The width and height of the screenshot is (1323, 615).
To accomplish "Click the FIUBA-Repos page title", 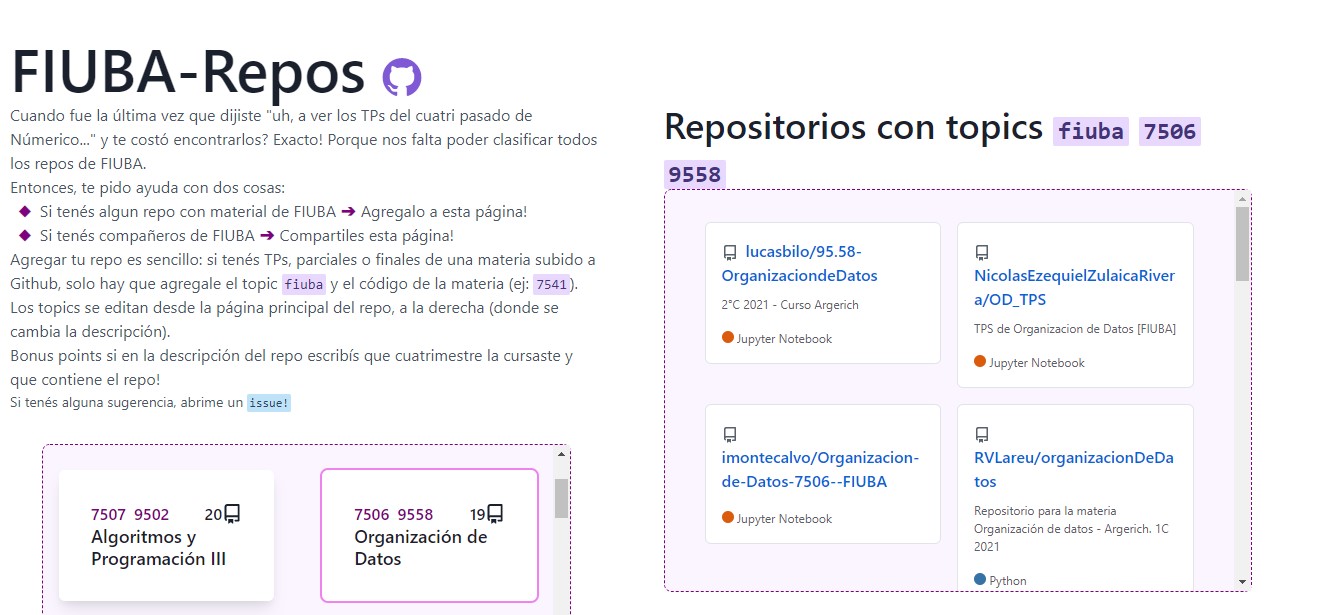I will click(188, 72).
